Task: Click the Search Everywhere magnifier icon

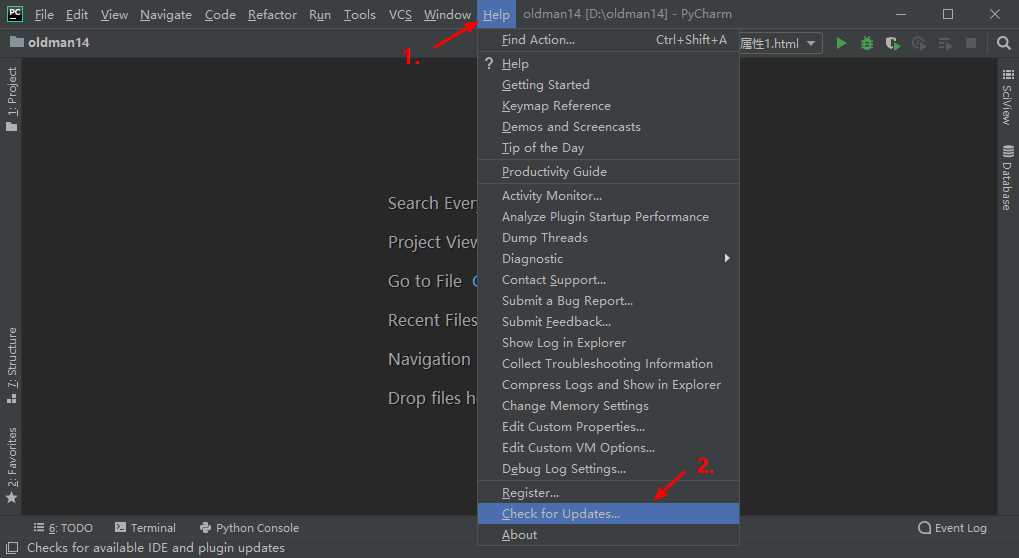Action: tap(1003, 44)
